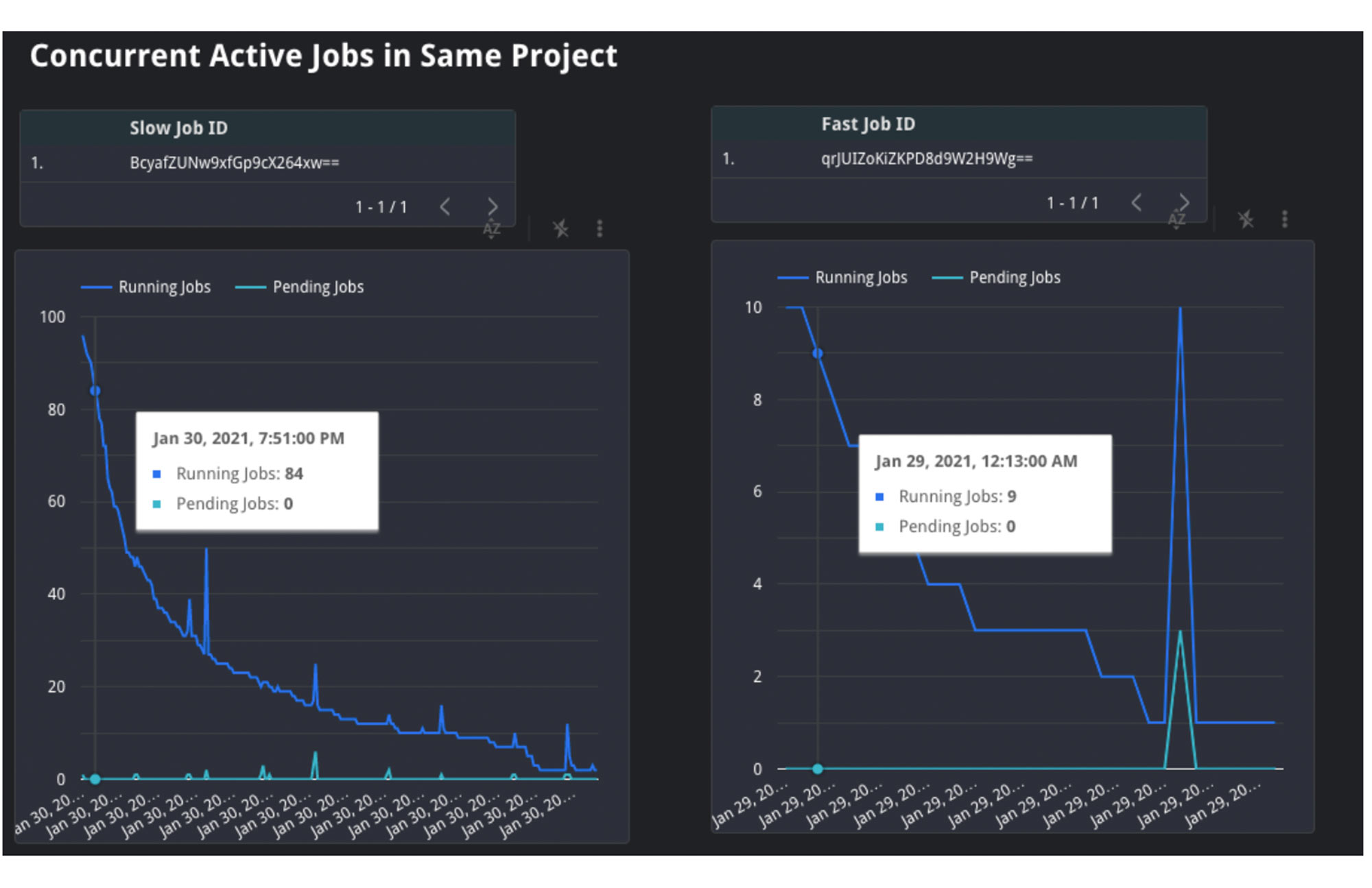The width and height of the screenshot is (1372, 888).
Task: Click '1 - 1 / 1' pagination text in Fast Job table
Action: coord(1073,202)
